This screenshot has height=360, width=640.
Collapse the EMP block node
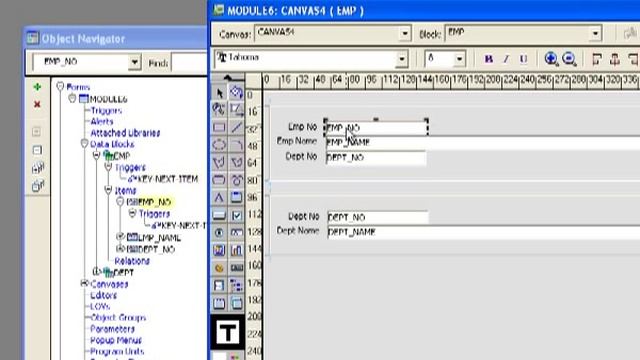[x=96, y=155]
